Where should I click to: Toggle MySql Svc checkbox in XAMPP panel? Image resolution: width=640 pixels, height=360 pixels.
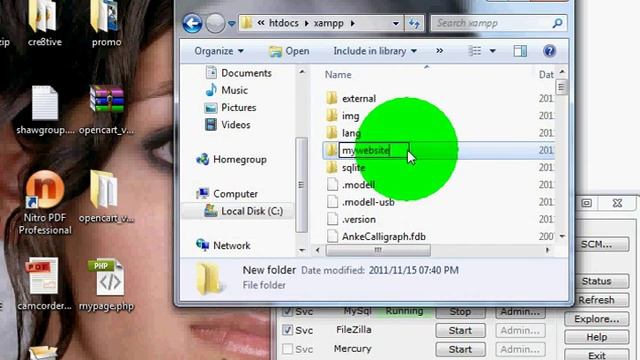(287, 311)
